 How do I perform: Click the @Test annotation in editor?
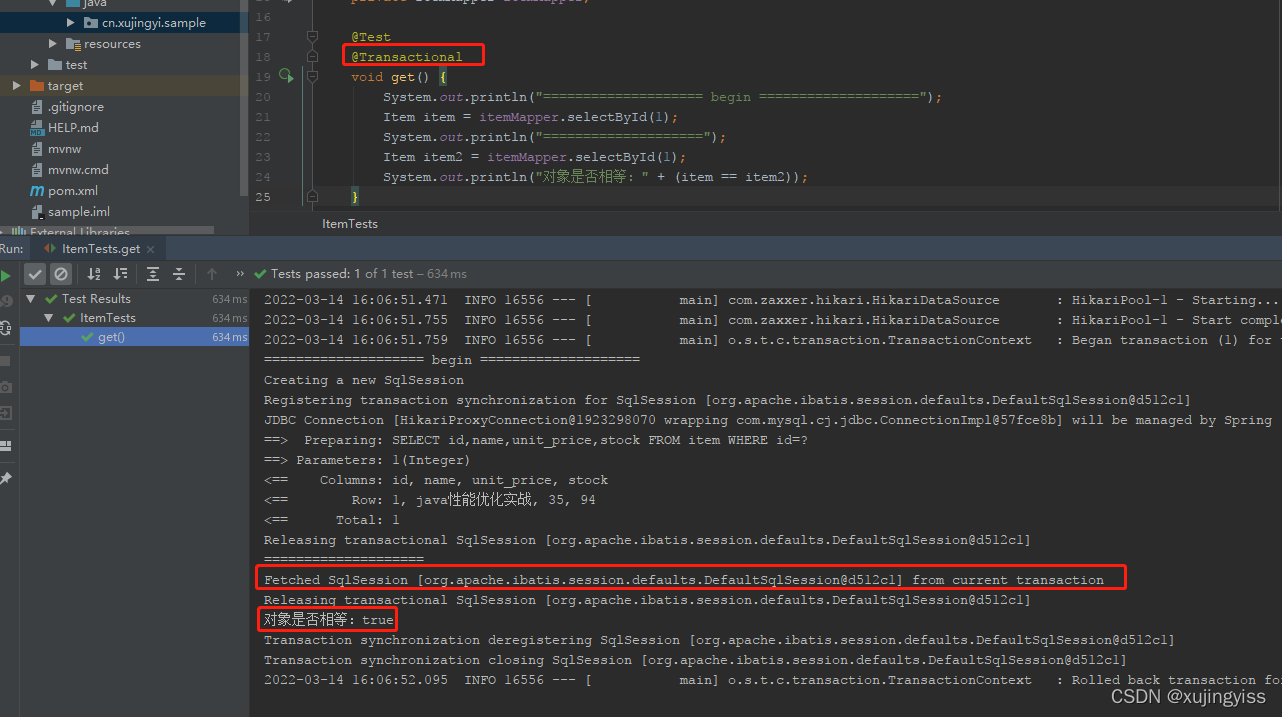371,37
